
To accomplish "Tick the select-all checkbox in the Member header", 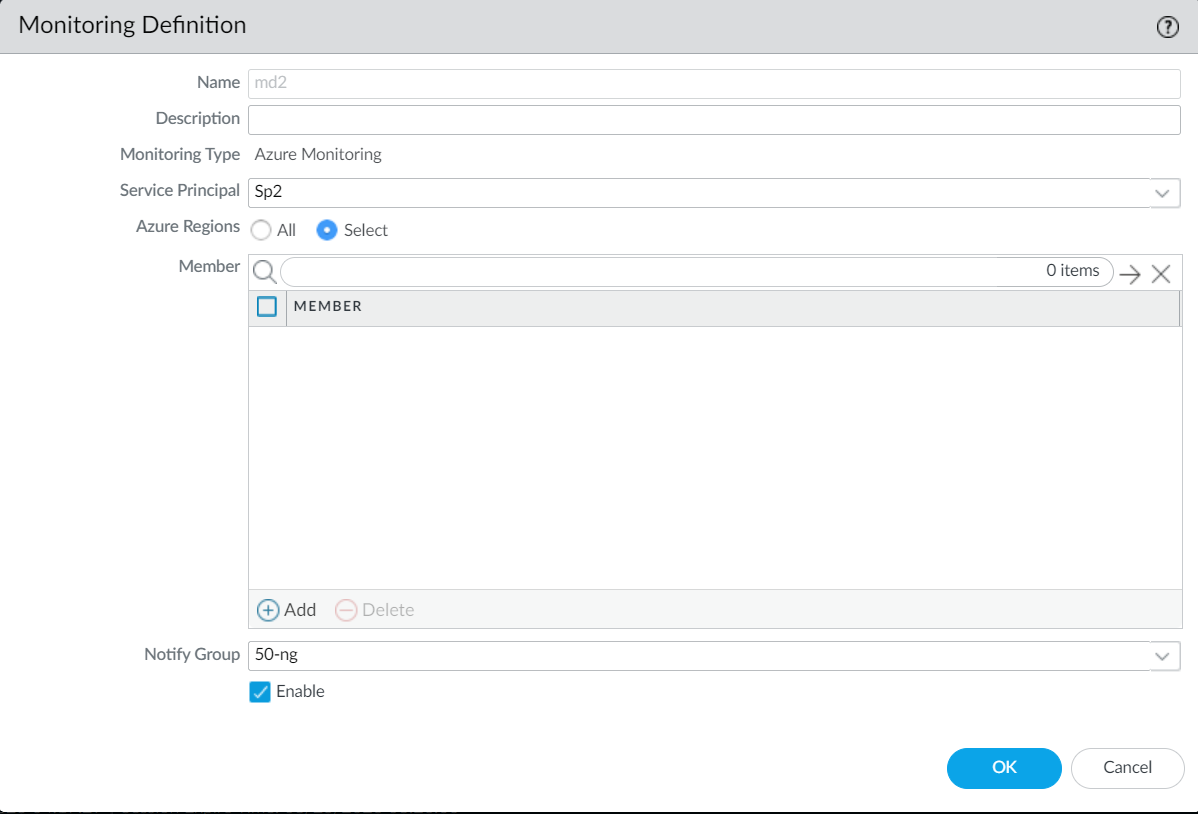I will pos(267,306).
